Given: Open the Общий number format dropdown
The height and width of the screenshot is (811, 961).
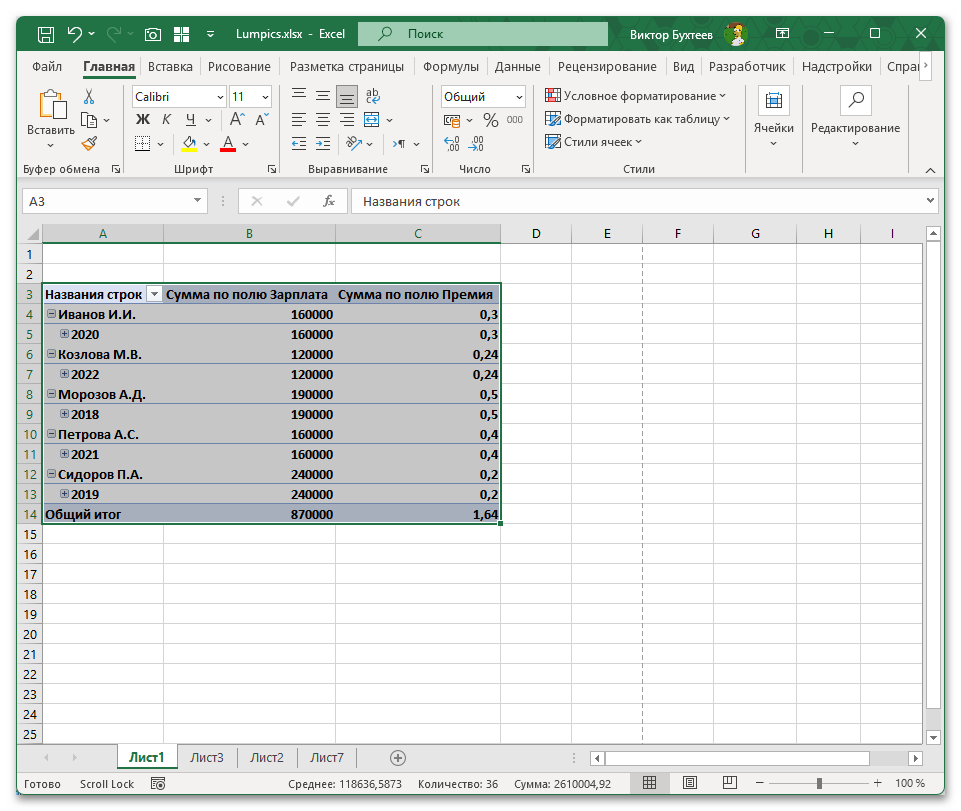Looking at the screenshot, I should [x=518, y=97].
